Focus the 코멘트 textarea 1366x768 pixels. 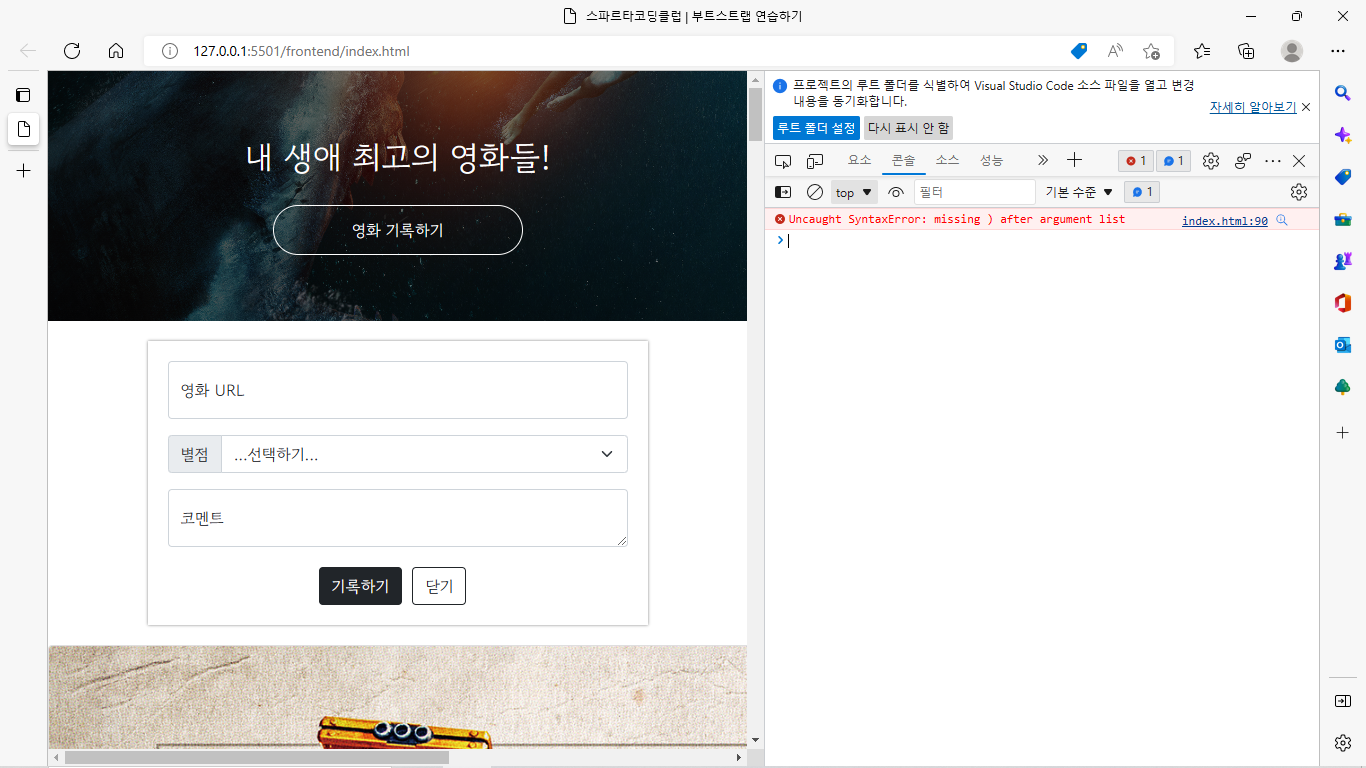point(398,518)
